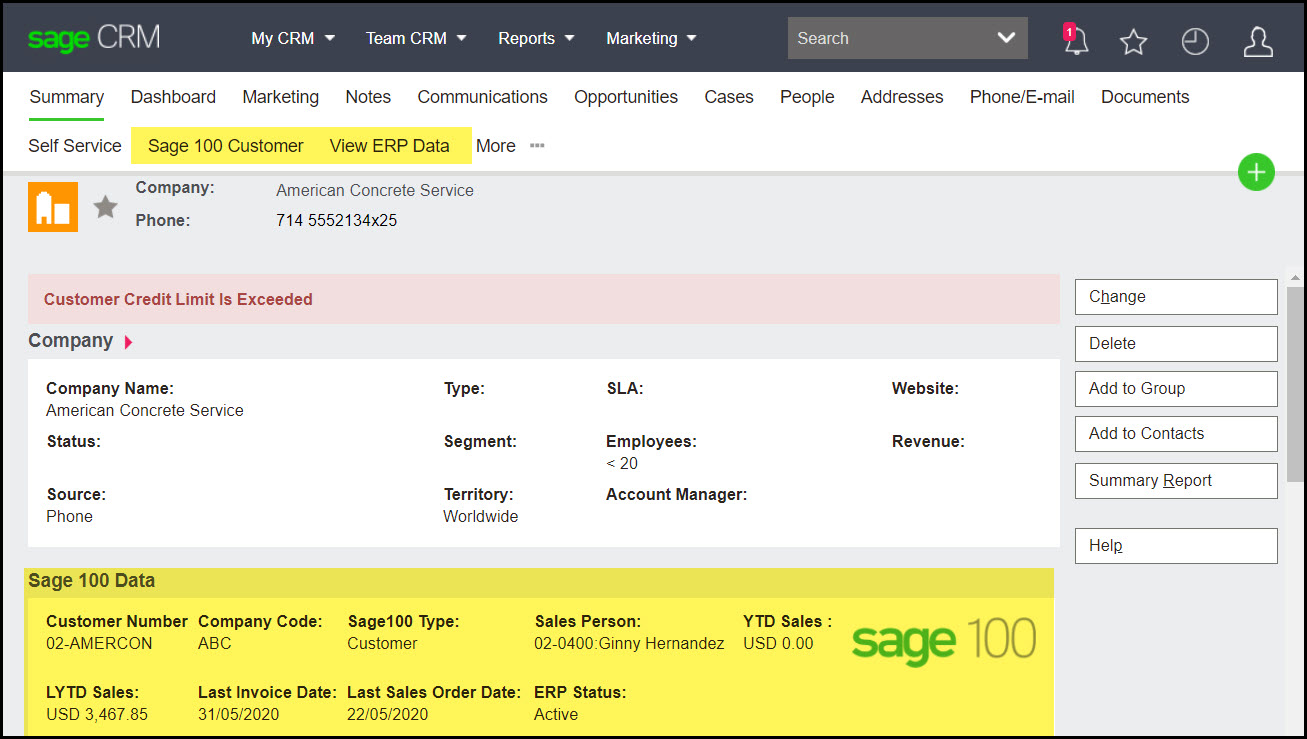Star the American Concrete Service company

[x=105, y=206]
